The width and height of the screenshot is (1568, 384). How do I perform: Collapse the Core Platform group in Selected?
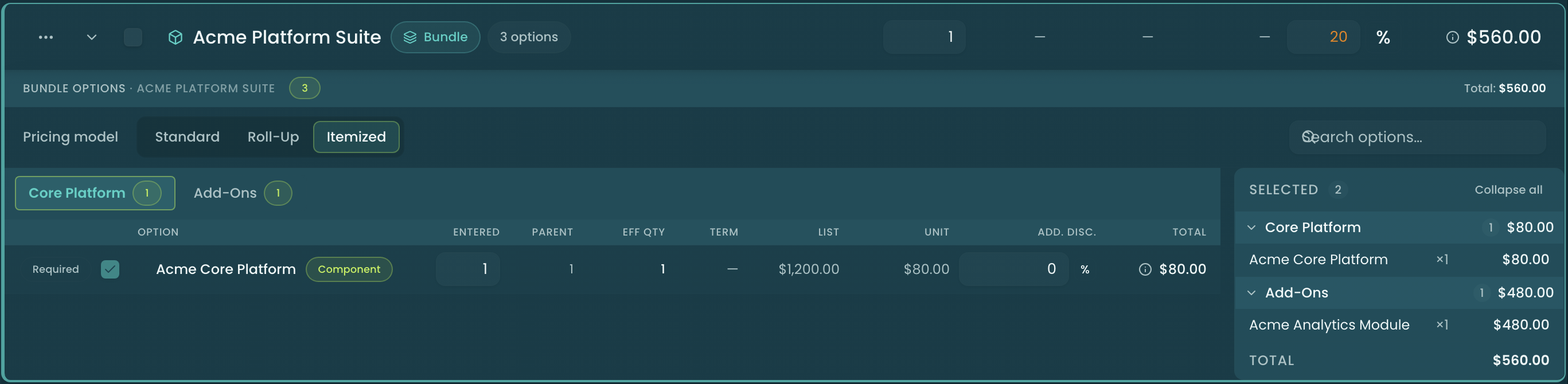click(1251, 228)
